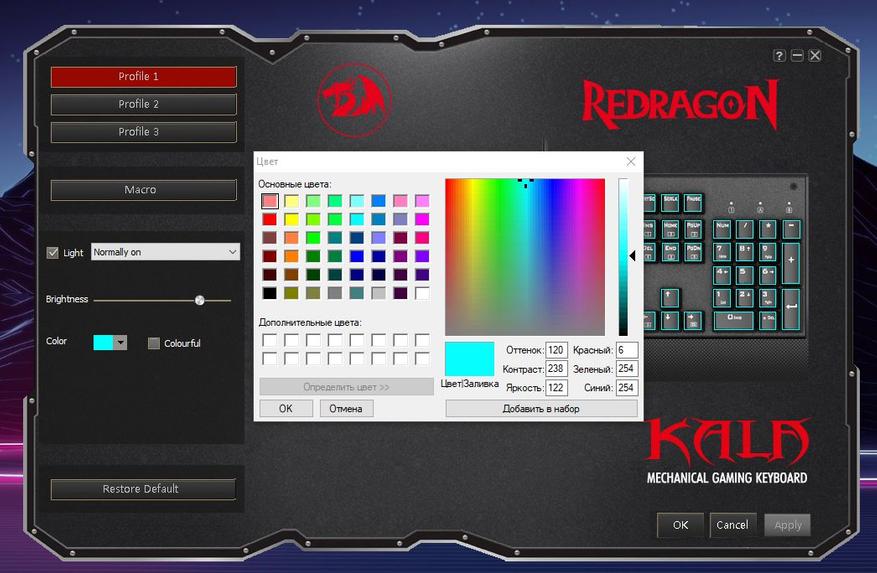This screenshot has height=573, width=877.
Task: Click the numpad plus key on keyboard image
Action: [791, 262]
